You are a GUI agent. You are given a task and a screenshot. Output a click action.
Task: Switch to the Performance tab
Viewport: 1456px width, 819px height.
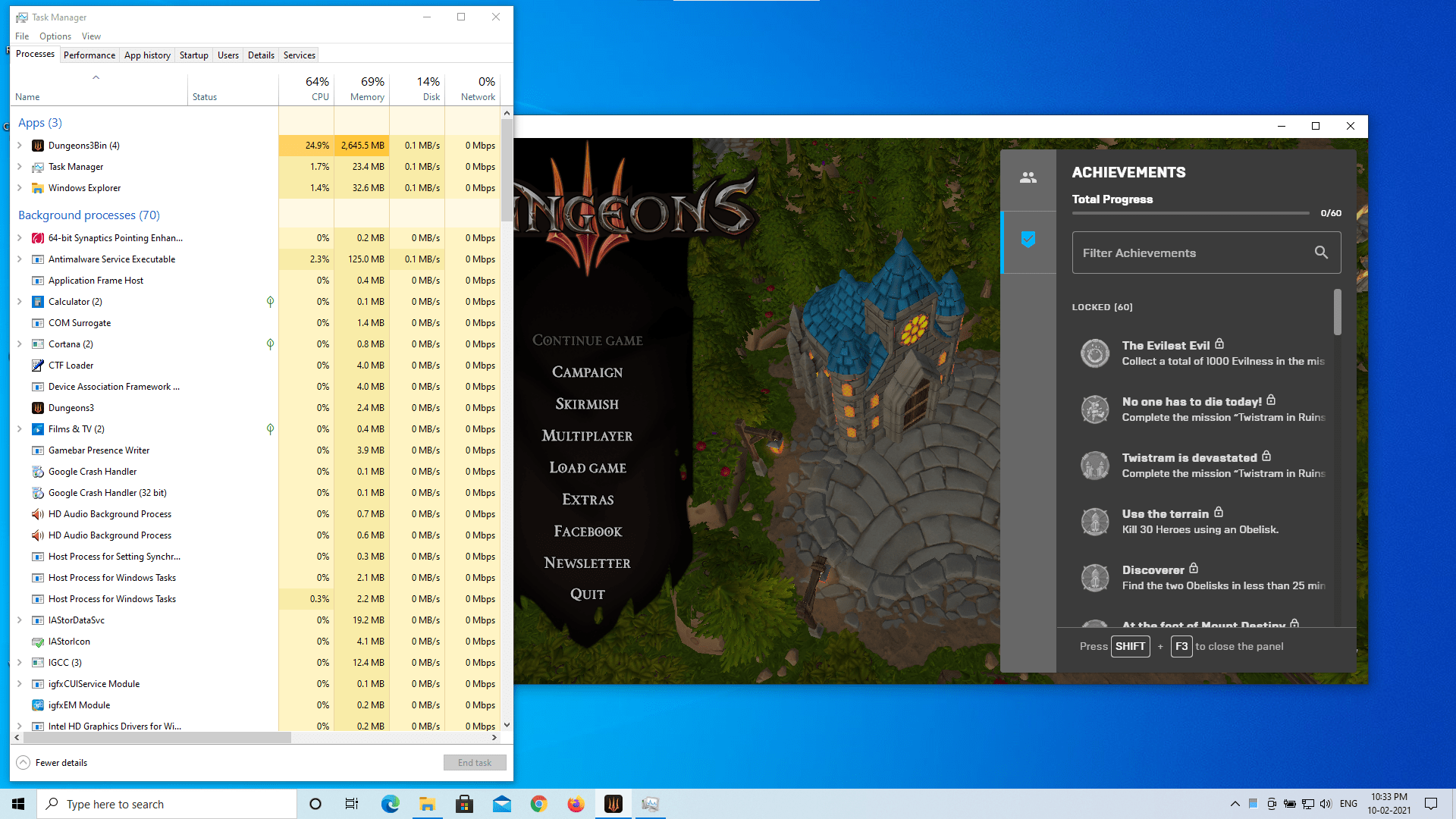89,55
